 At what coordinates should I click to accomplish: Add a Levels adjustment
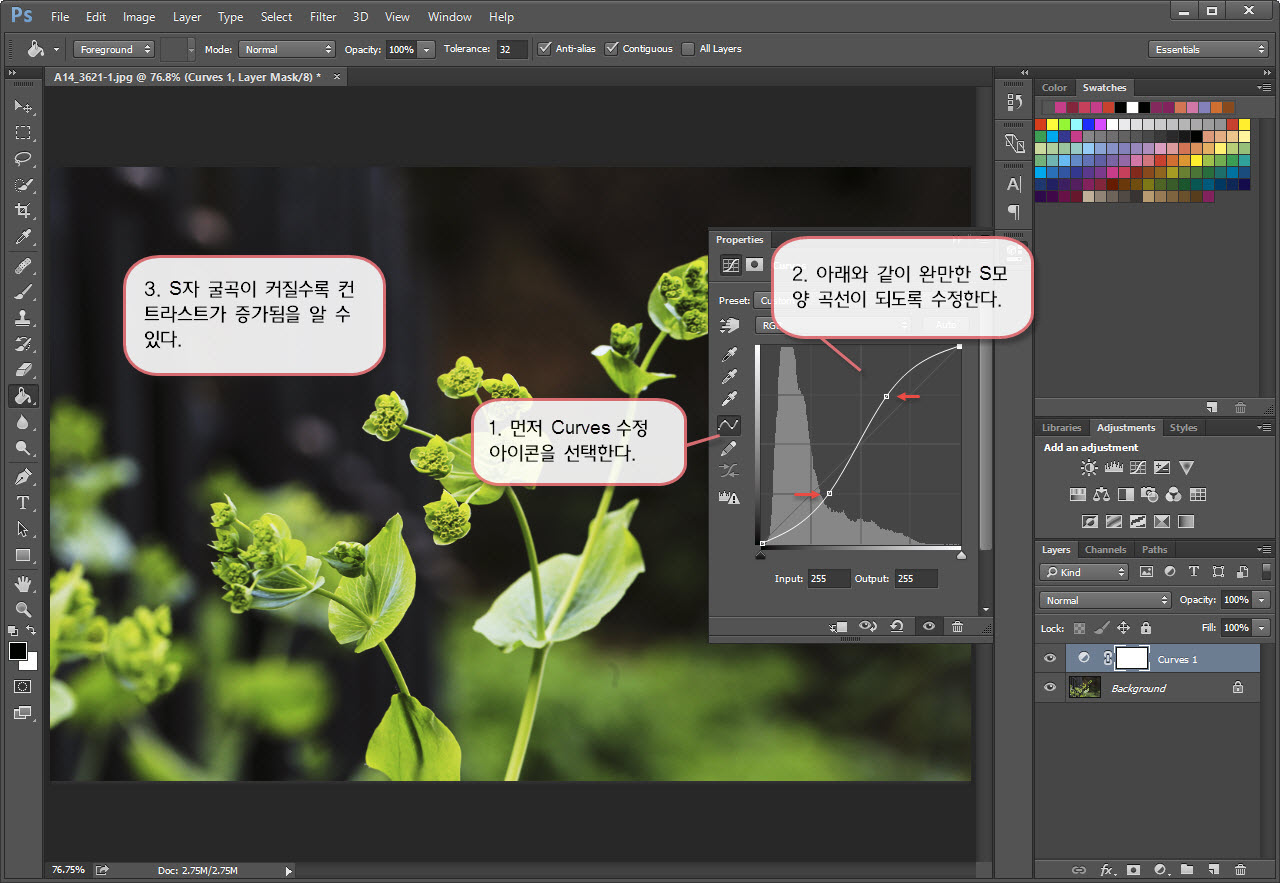point(1112,467)
